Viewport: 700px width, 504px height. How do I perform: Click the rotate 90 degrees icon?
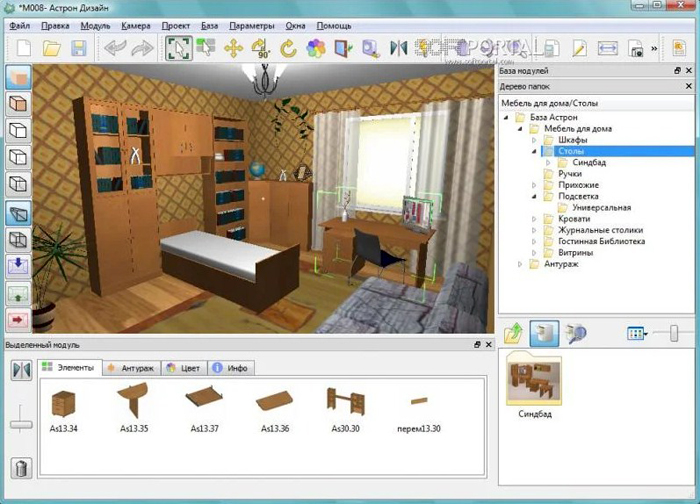pos(261,48)
